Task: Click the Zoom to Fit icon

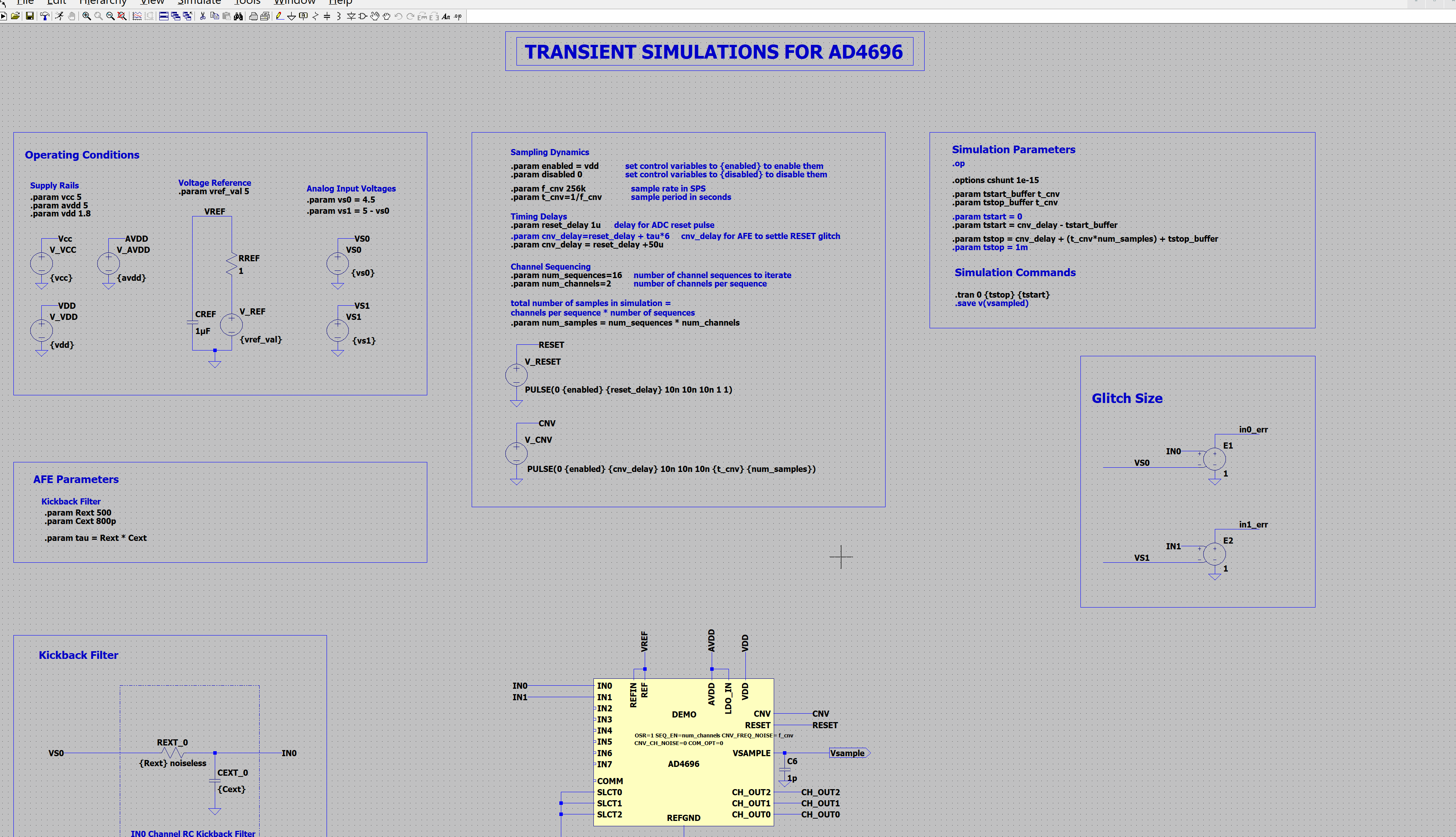Action: click(x=122, y=16)
